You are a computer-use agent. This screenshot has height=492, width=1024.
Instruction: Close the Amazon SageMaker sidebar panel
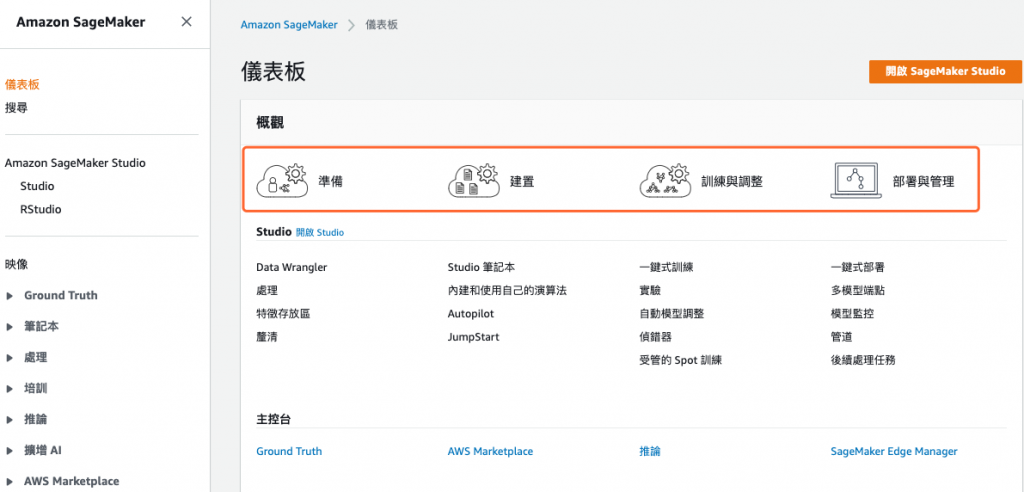point(186,22)
